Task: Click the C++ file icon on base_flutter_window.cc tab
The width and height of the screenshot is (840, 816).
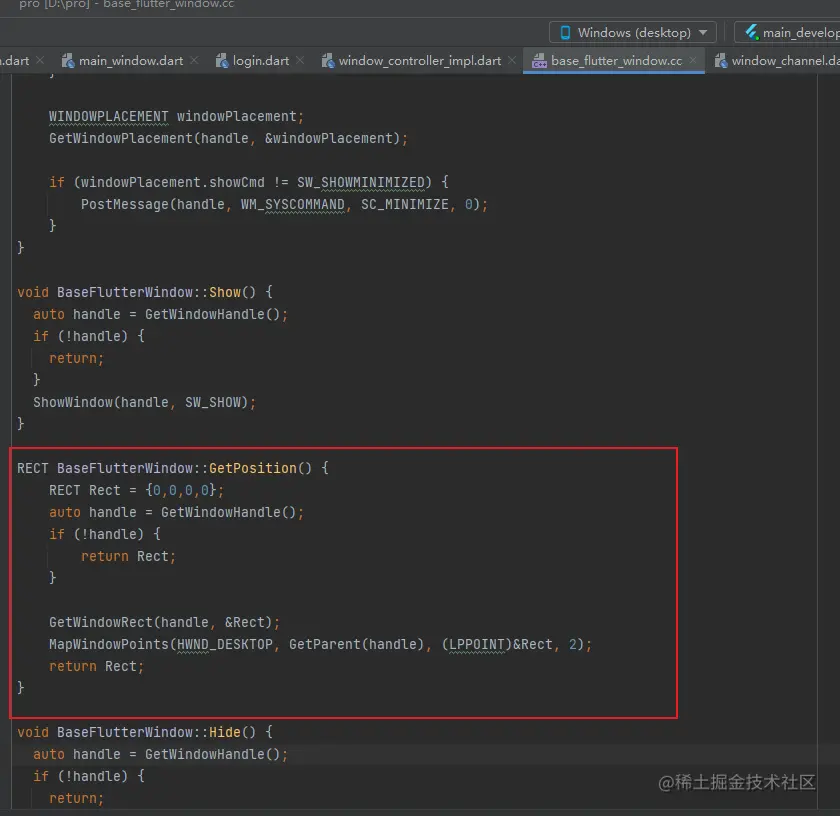Action: 539,61
